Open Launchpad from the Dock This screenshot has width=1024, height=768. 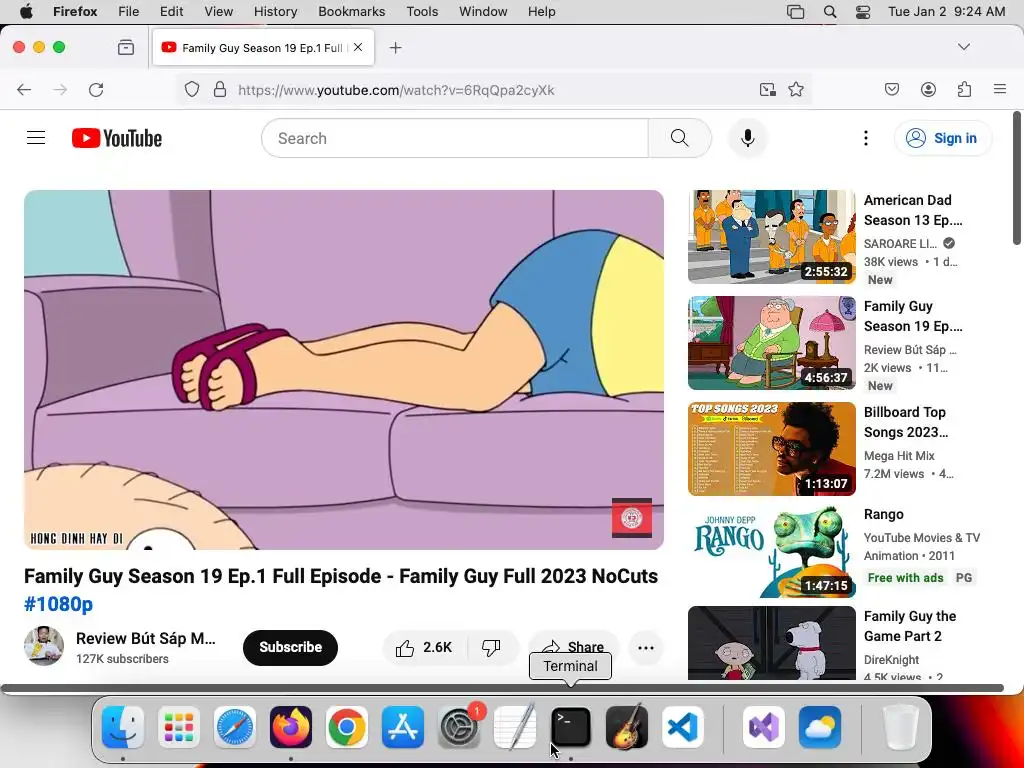(x=179, y=727)
